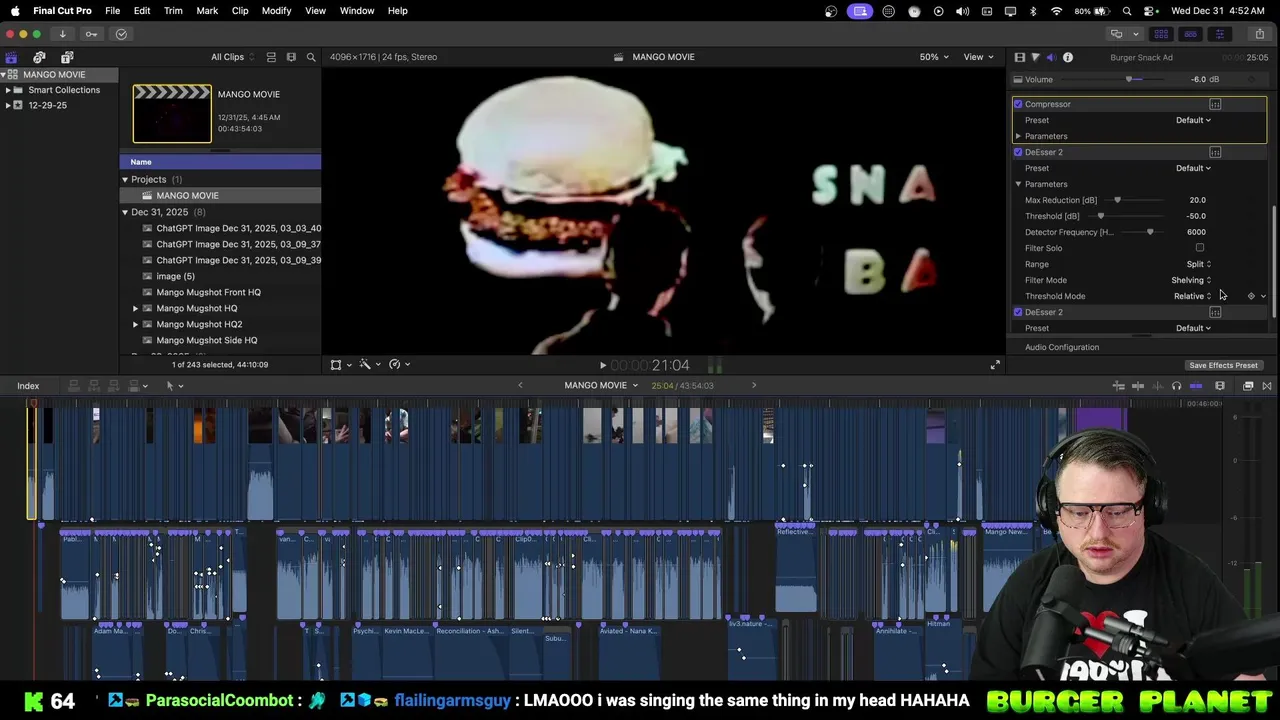Open the macOS Control Center icon
The width and height of the screenshot is (1280, 720).
[1150, 11]
